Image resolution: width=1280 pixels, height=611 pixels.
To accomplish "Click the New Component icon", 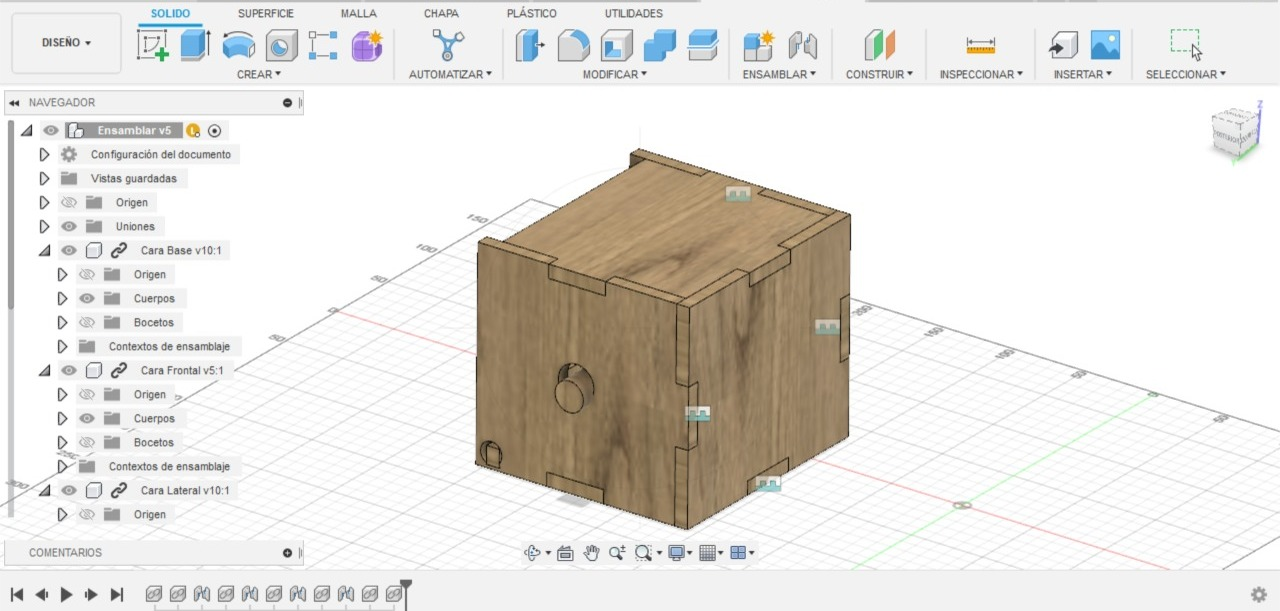I will coord(759,45).
